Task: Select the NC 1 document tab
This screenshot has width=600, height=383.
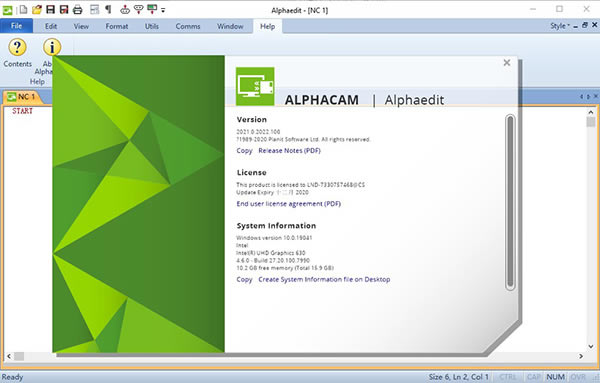Action: tap(22, 96)
